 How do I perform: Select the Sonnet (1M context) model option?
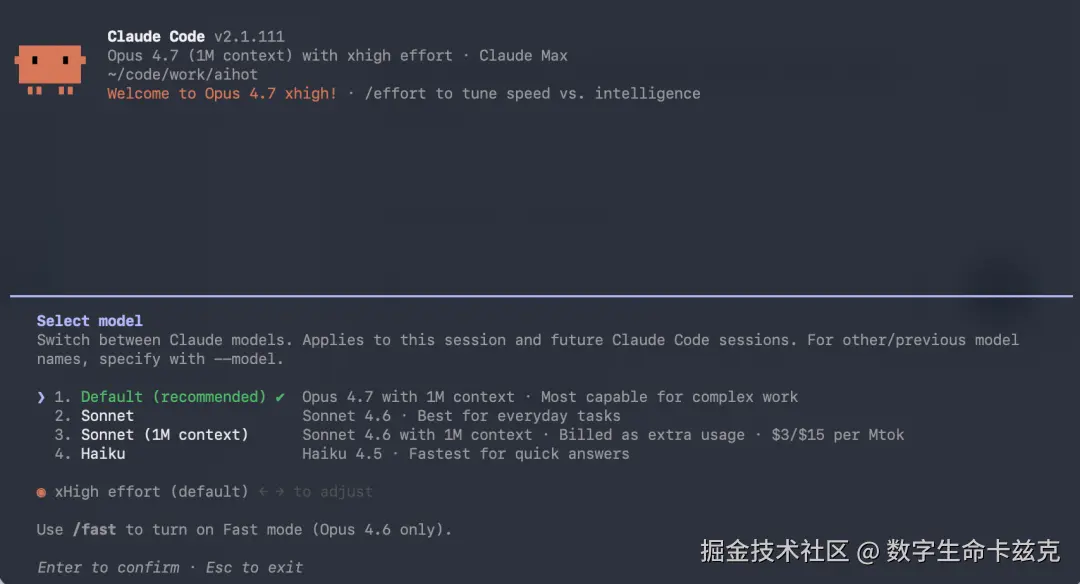(150, 434)
